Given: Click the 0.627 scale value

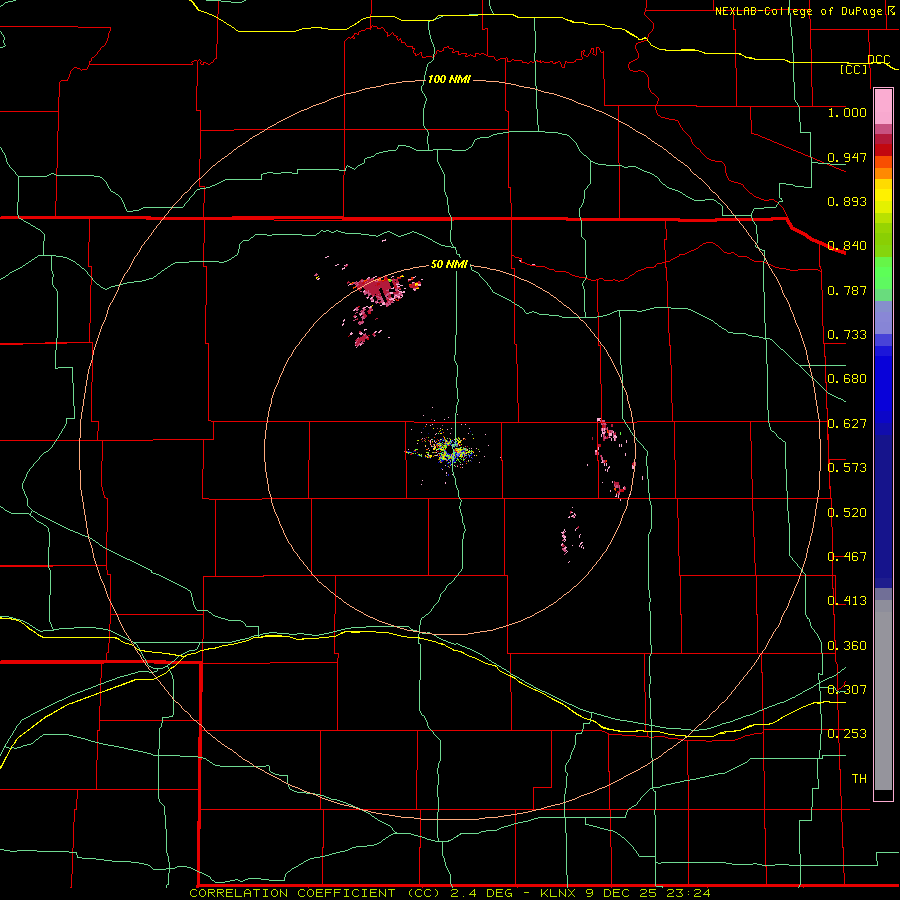Looking at the screenshot, I should point(847,424).
